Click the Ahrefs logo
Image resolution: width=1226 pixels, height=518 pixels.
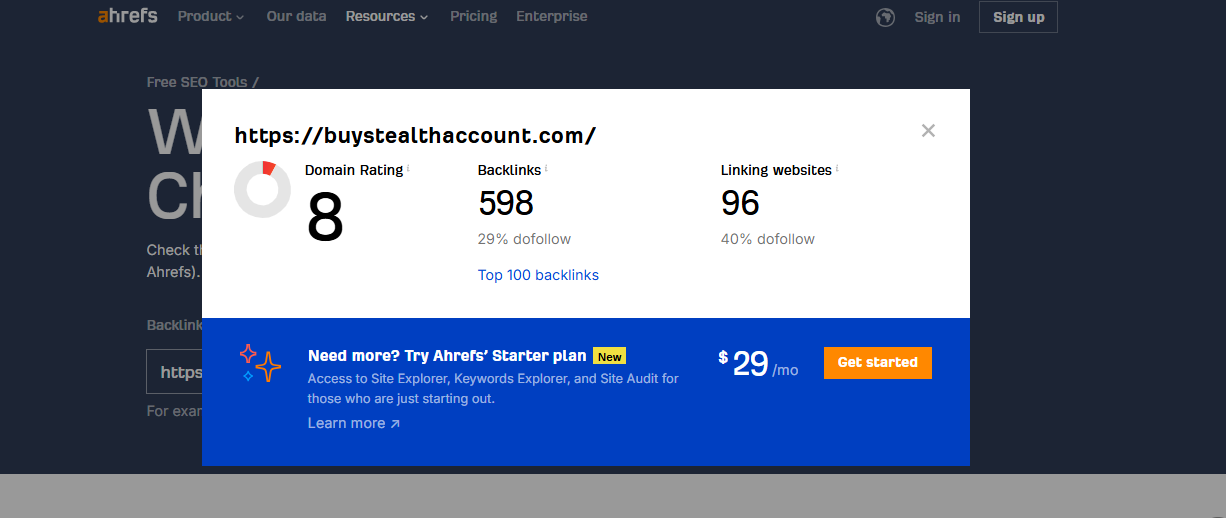click(127, 16)
